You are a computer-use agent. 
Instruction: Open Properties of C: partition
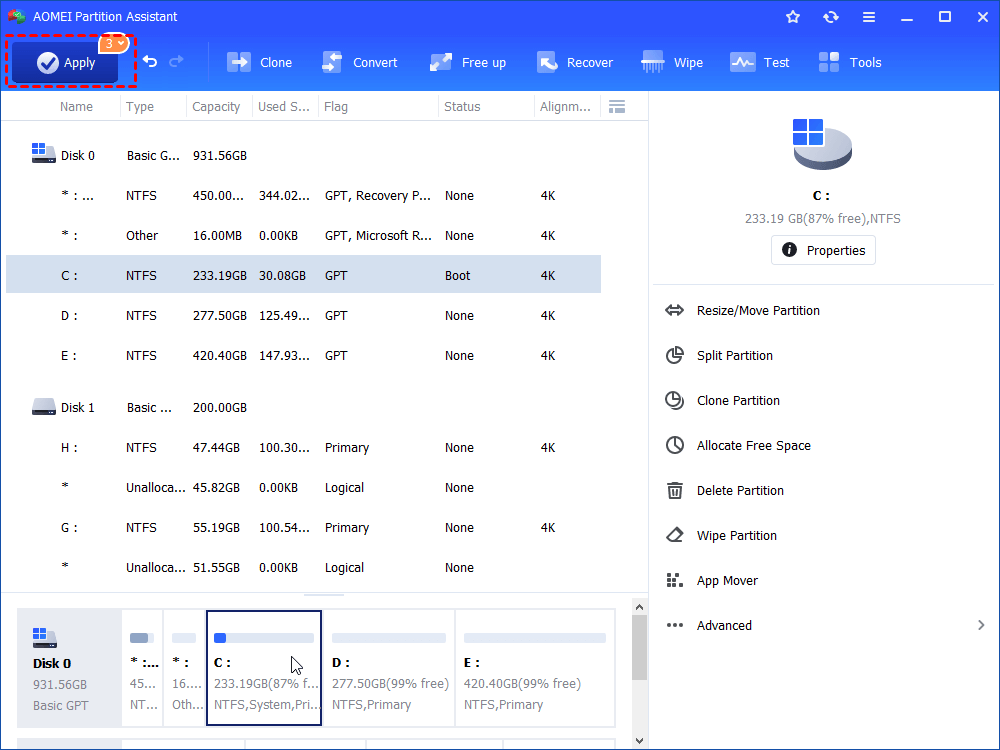[x=823, y=250]
